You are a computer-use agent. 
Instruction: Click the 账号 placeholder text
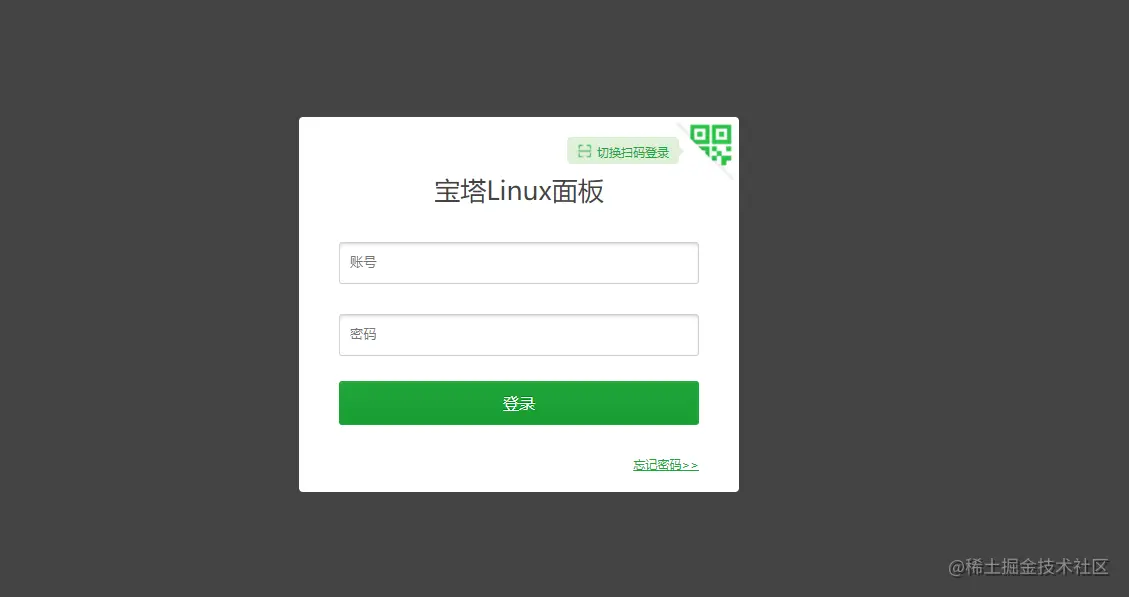coord(363,262)
